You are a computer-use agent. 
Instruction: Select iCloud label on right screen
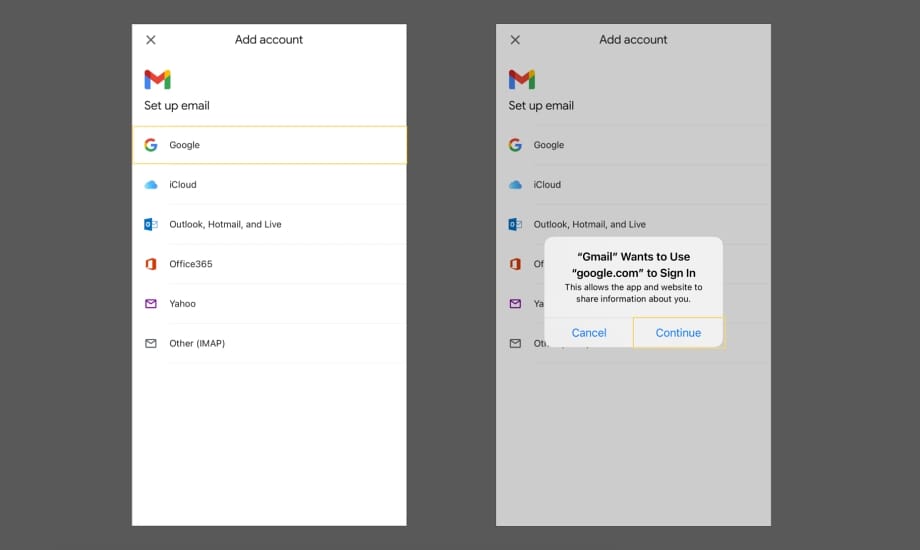tap(547, 184)
